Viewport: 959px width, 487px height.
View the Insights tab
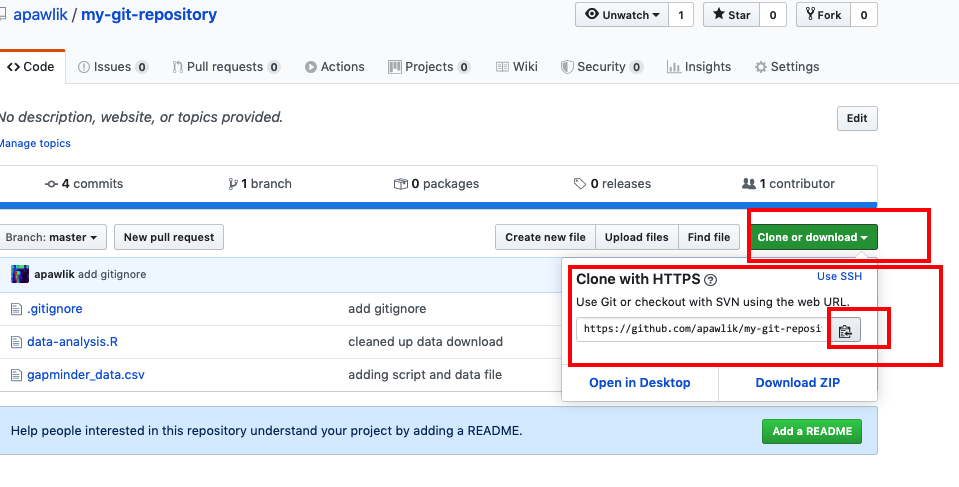point(699,67)
